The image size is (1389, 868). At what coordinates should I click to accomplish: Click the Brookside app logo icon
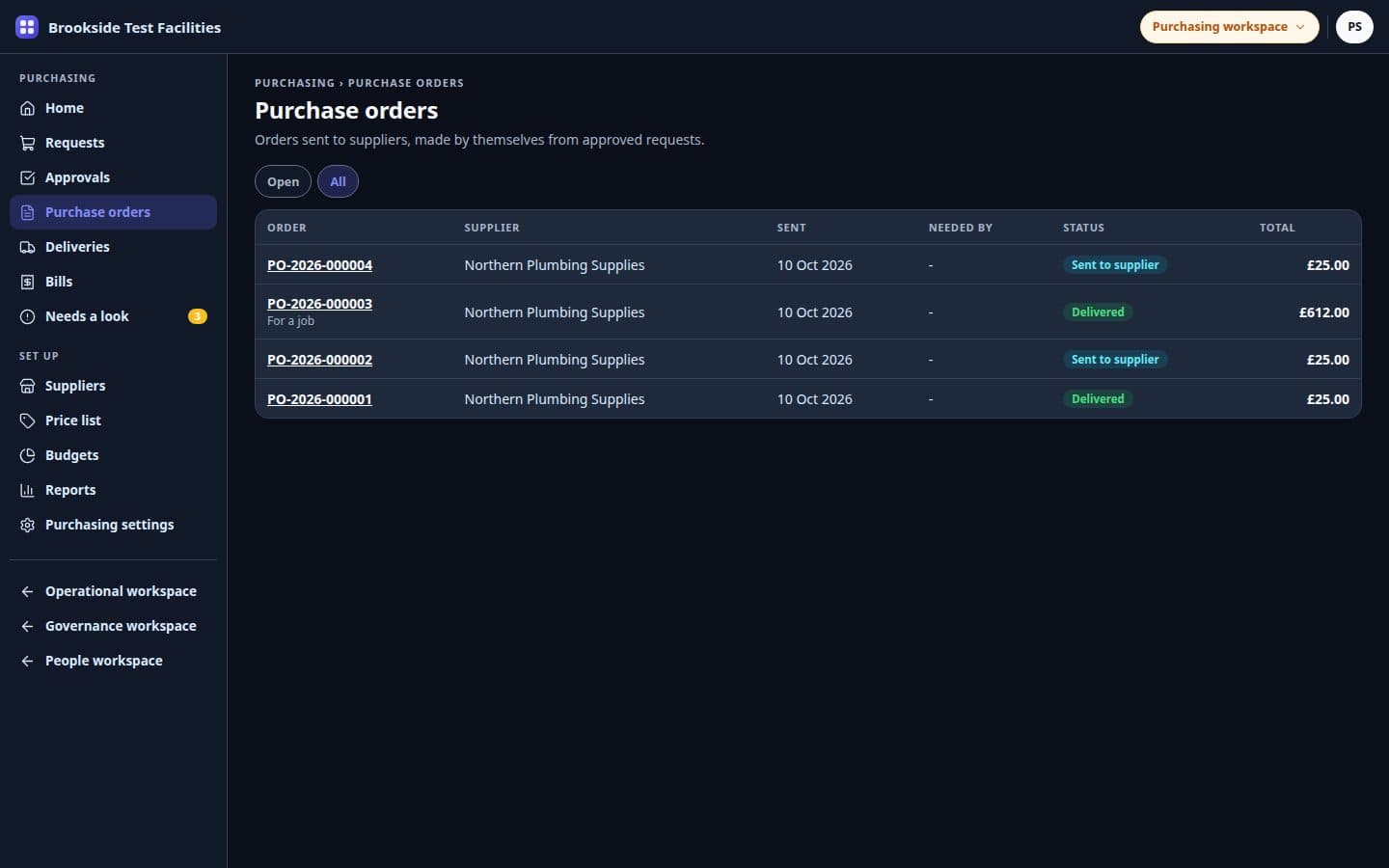[x=27, y=27]
